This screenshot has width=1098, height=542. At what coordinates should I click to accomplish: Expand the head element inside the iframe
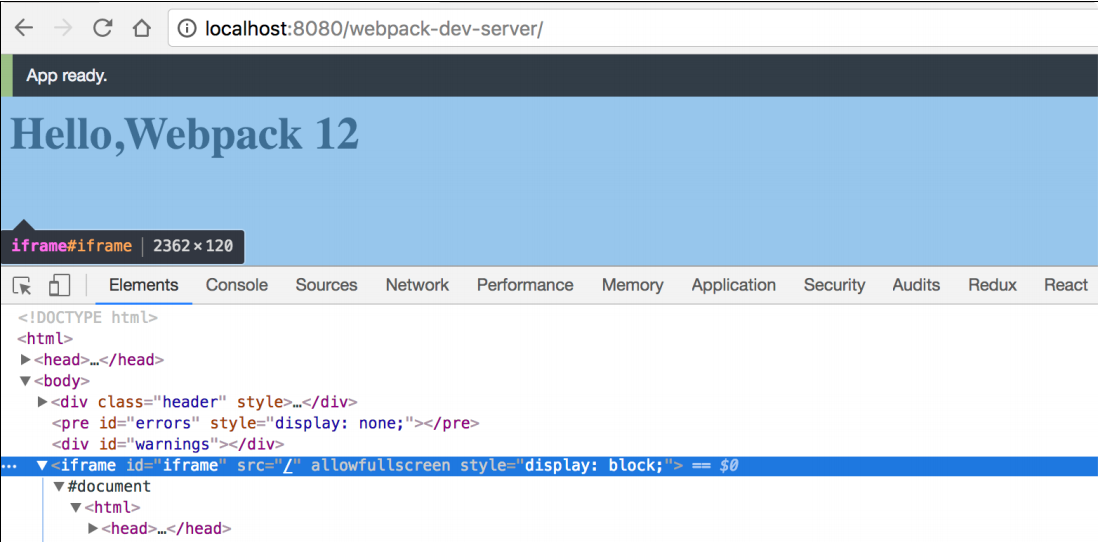pos(92,529)
